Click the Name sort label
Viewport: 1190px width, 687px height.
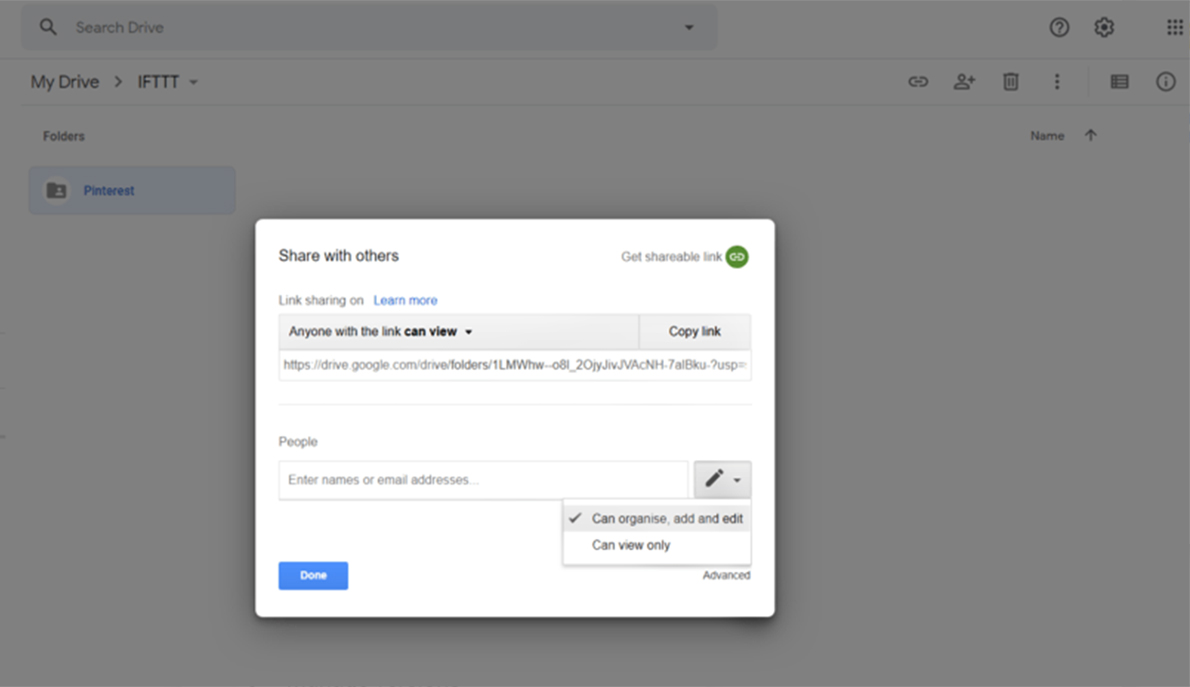click(1047, 136)
